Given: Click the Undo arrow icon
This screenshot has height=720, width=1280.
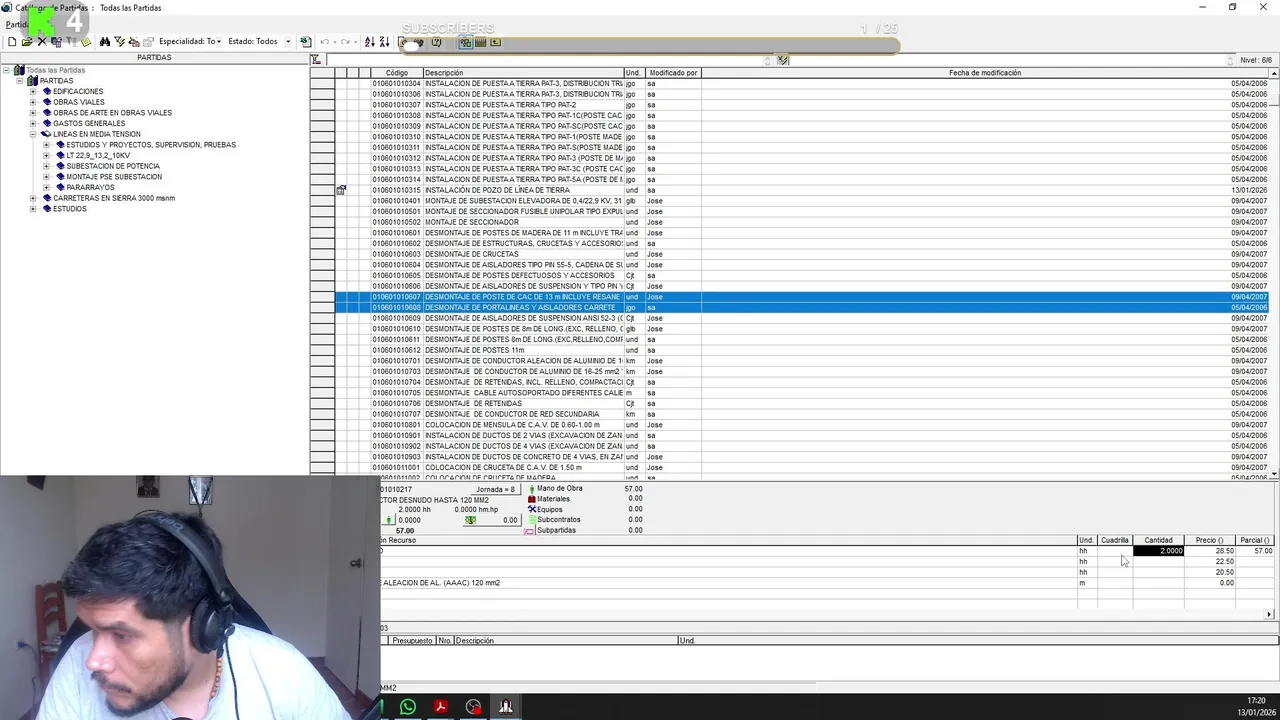Looking at the screenshot, I should (324, 42).
